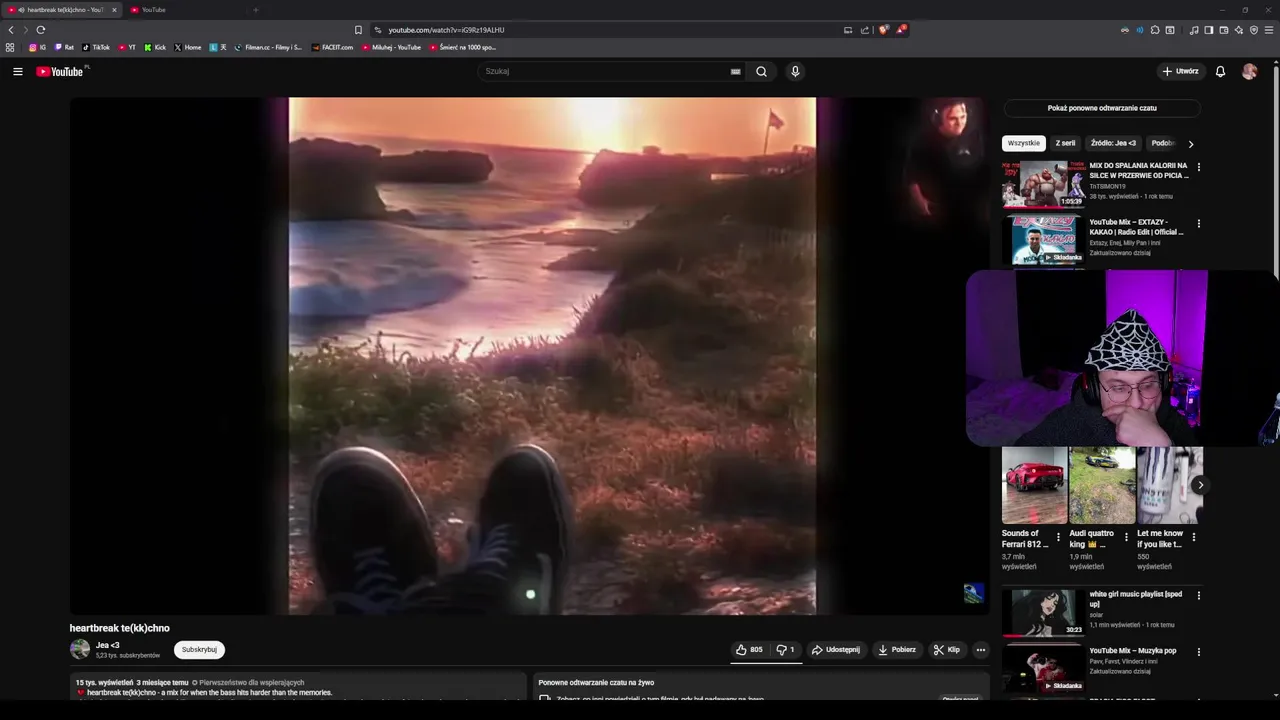This screenshot has height=720, width=1280.
Task: Open the Audi quattro king short thumbnail
Action: coord(1102,485)
